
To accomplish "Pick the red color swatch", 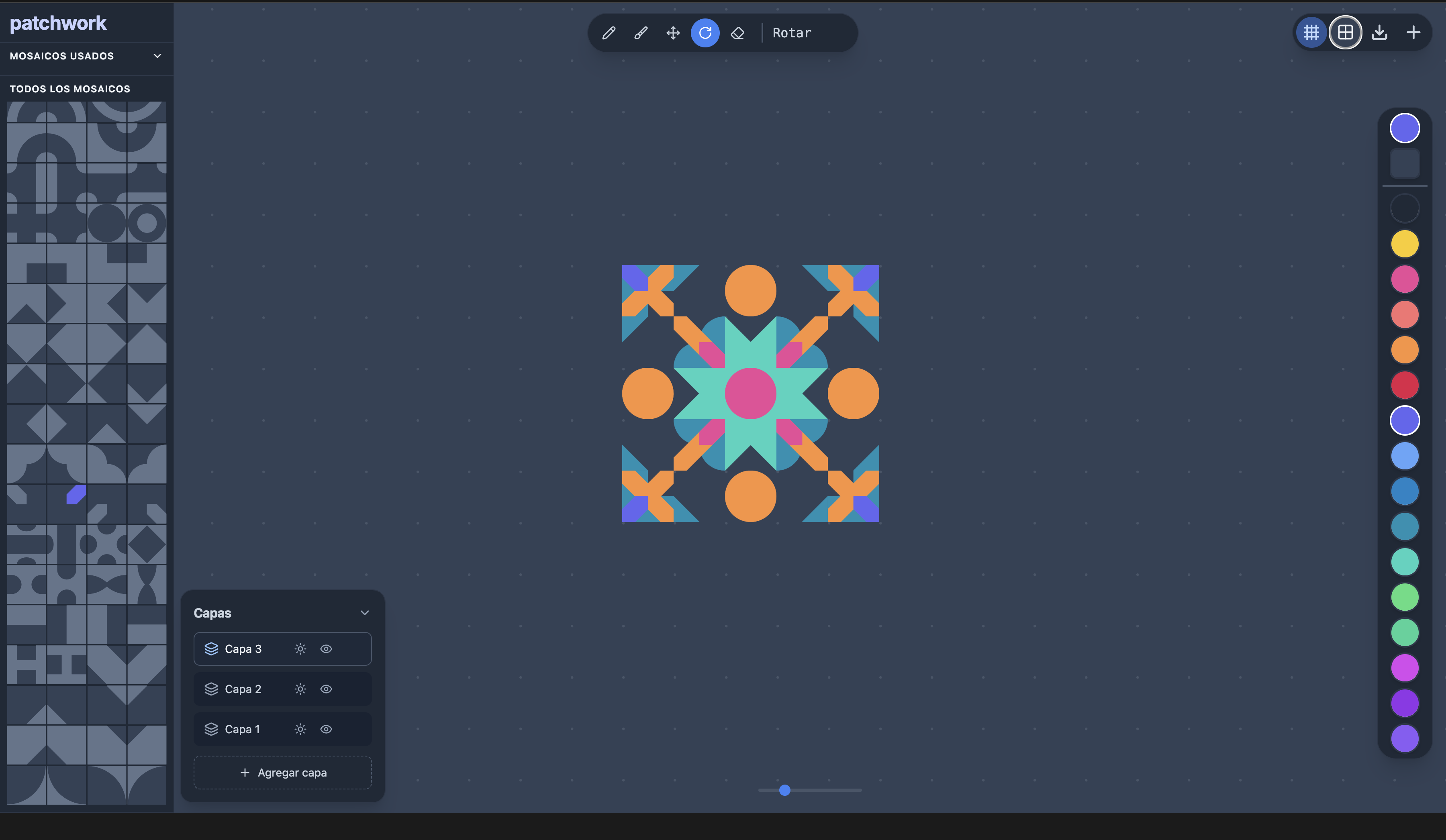I will coord(1405,385).
